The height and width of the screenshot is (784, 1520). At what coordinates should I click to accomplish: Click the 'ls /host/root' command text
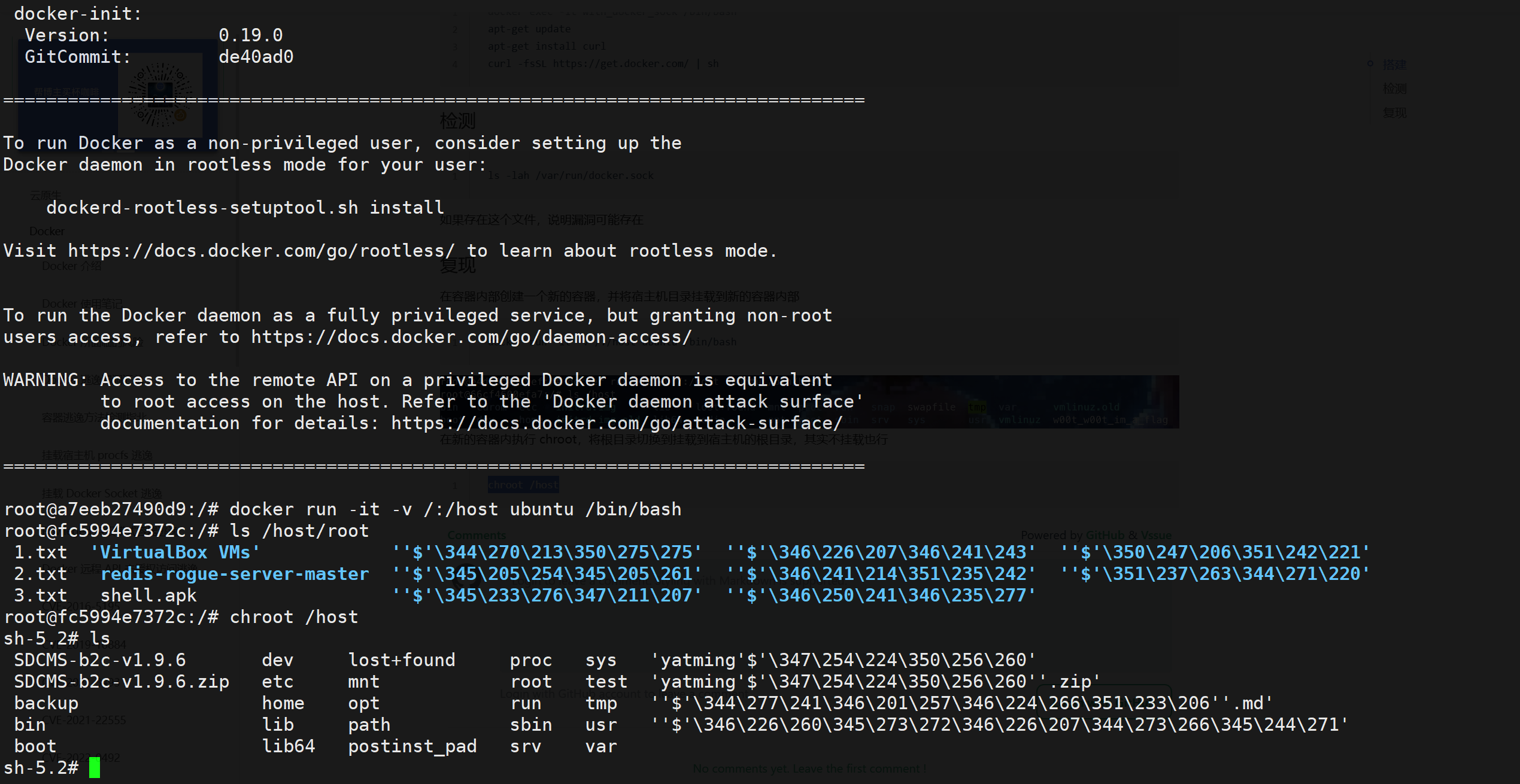(299, 531)
